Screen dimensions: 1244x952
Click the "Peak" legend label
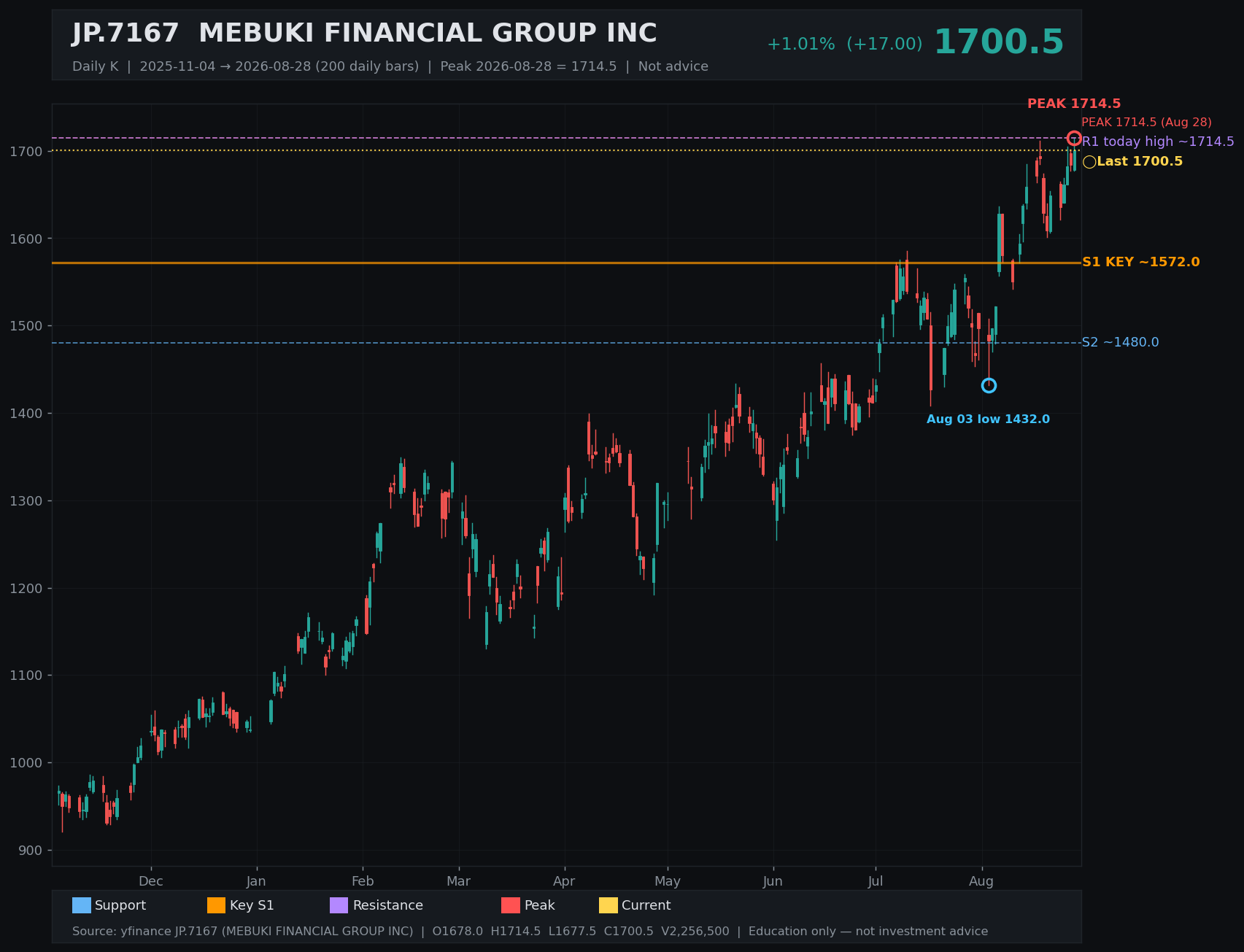540,905
